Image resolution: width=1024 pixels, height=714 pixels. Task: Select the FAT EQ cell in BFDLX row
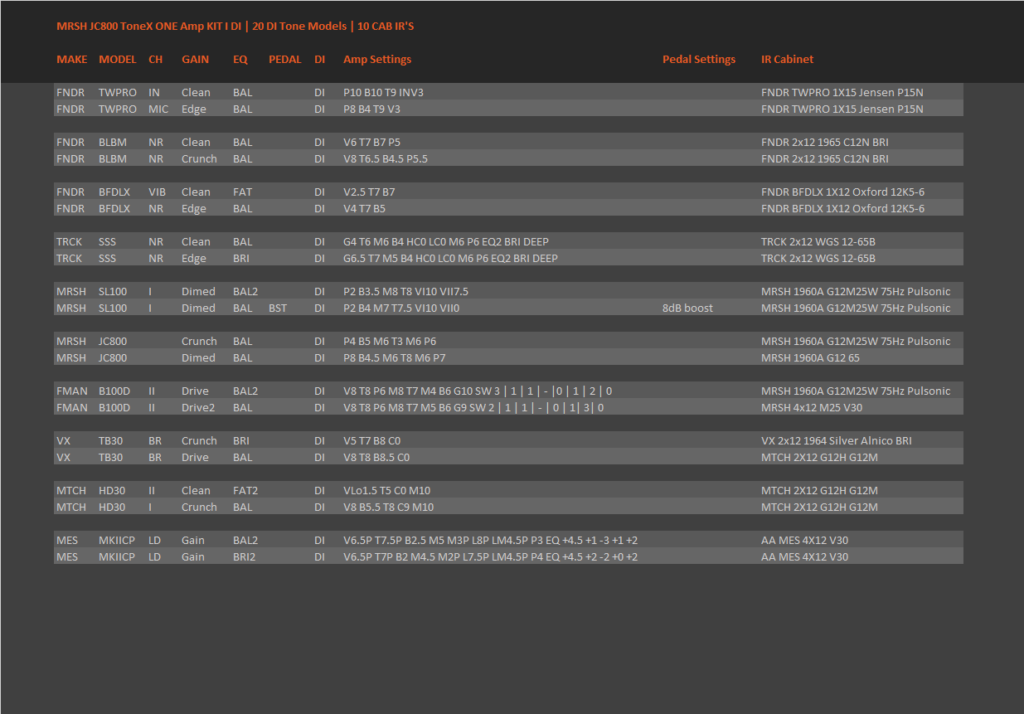point(242,192)
